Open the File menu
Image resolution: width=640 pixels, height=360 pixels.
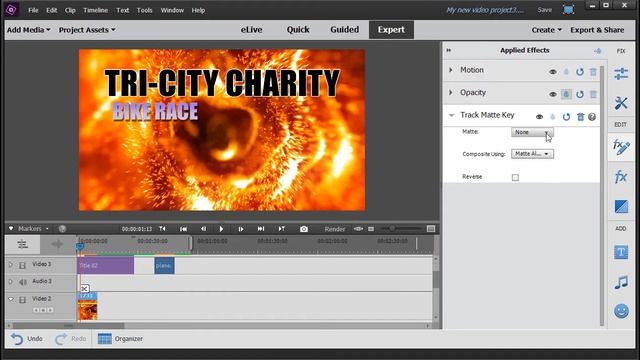[33, 10]
